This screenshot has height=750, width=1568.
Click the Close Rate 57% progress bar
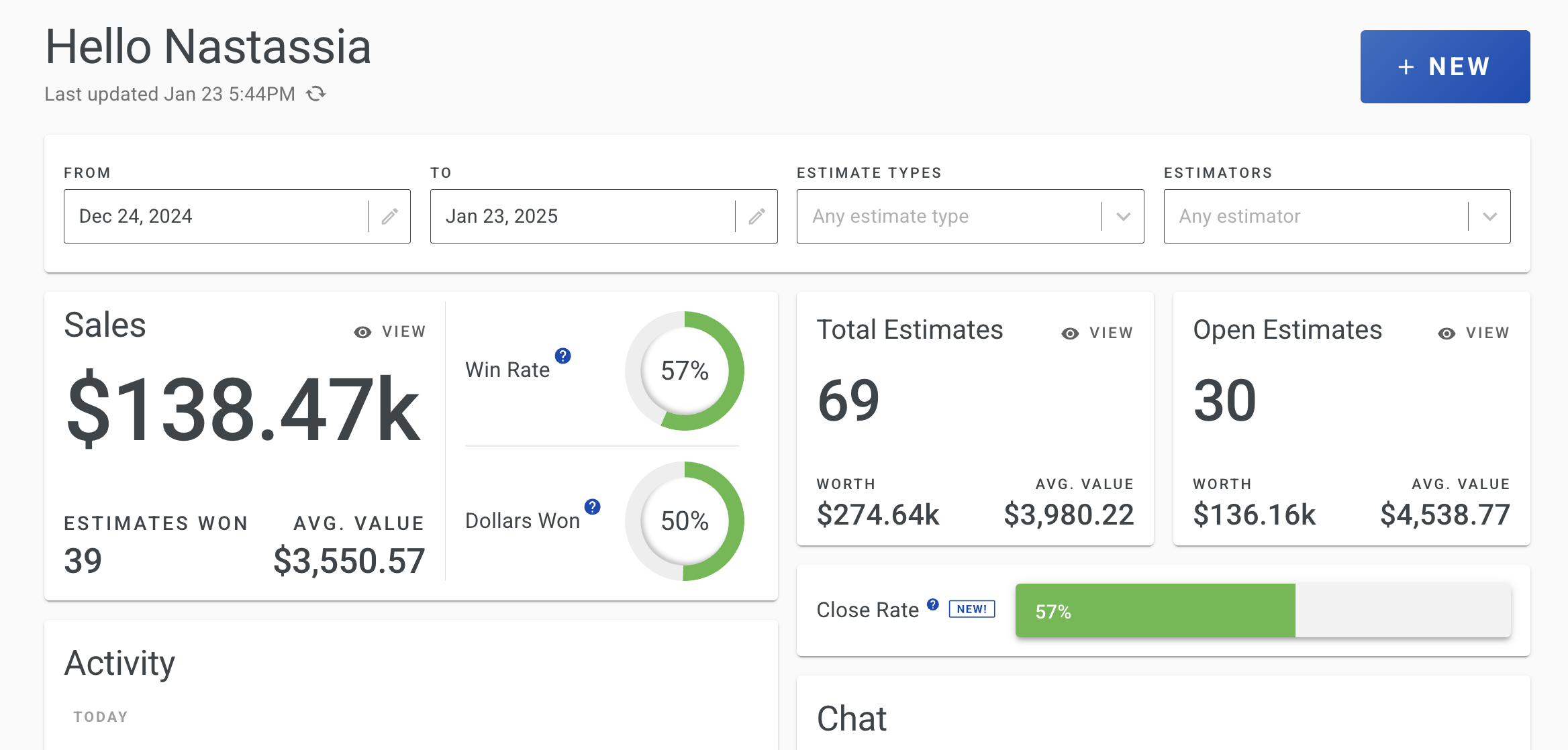coord(1263,610)
